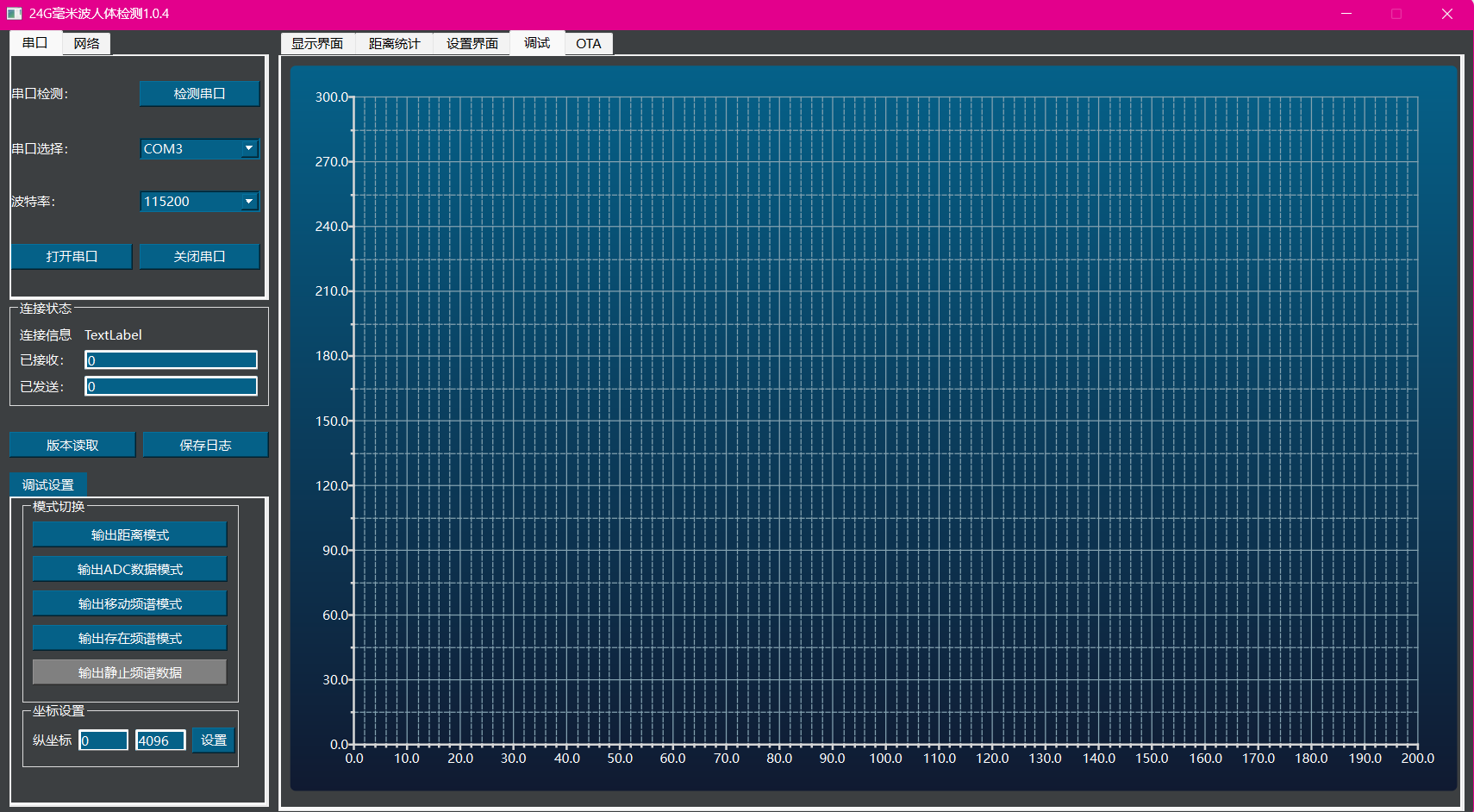
Task: Click the 版本读取 button
Action: tap(72, 445)
